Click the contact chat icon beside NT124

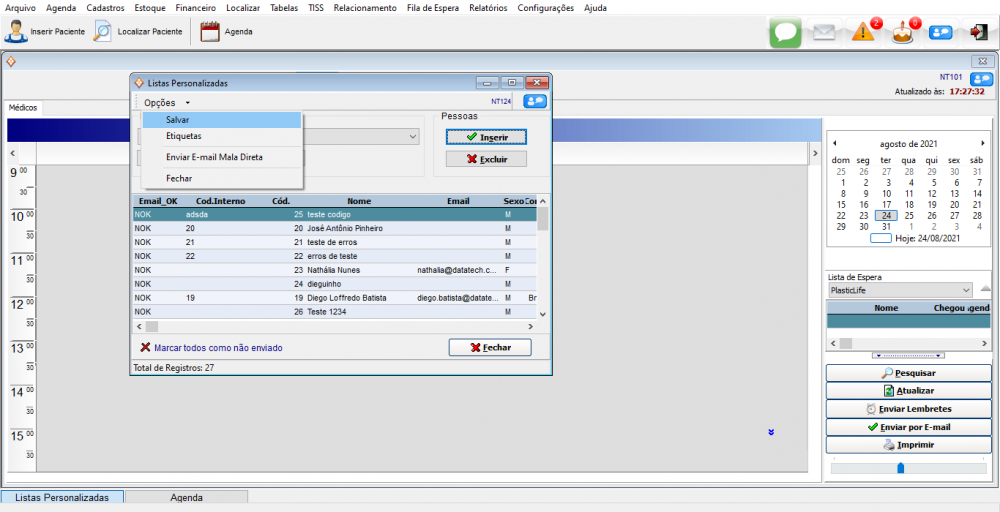click(x=535, y=101)
